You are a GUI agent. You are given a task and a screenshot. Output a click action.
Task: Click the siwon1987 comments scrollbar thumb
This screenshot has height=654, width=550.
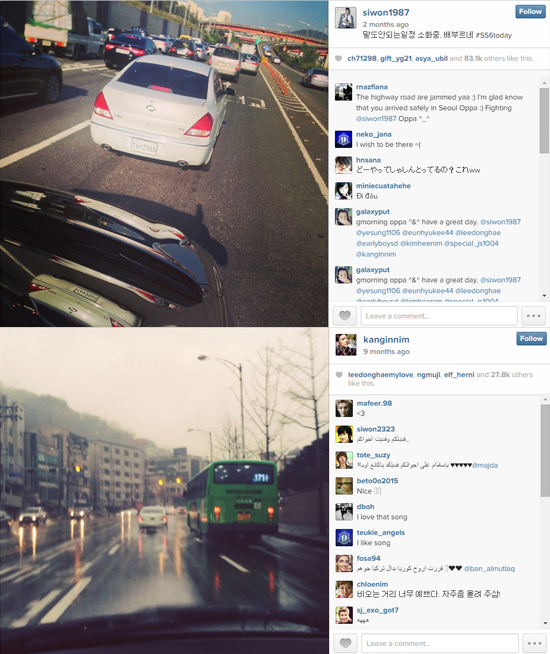pos(544,121)
